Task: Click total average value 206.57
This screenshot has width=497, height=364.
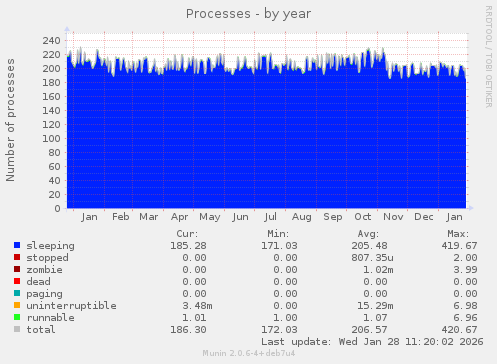Action: pos(369,330)
